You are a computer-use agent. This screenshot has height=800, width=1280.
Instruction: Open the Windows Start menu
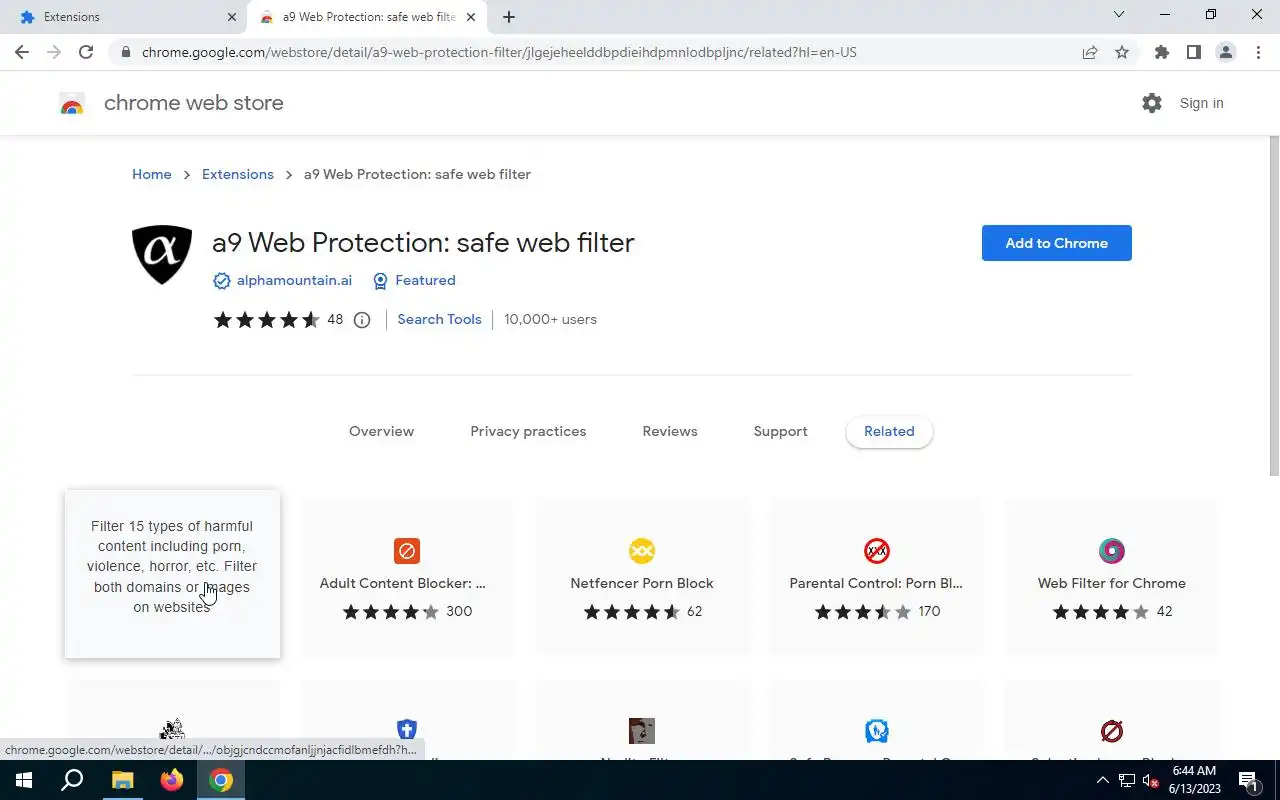pos(24,780)
